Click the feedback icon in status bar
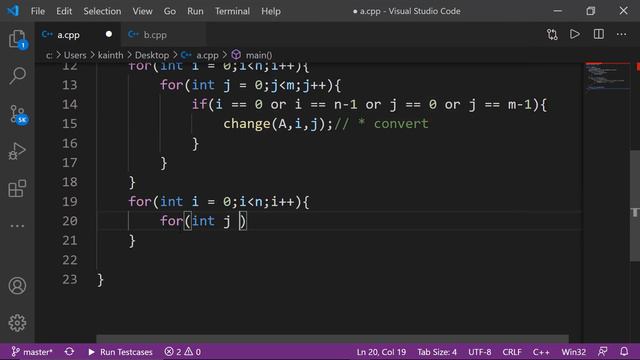 pyautogui.click(x=602, y=351)
